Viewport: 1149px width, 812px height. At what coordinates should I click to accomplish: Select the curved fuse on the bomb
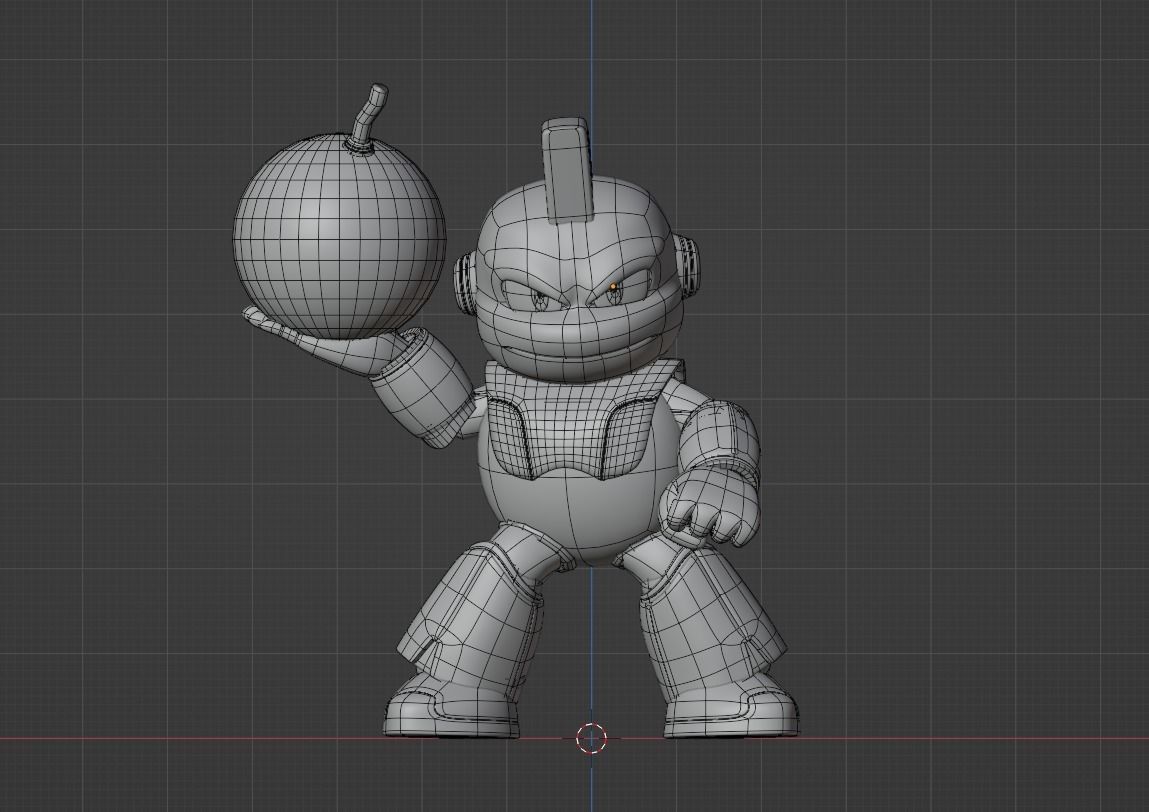[369, 117]
